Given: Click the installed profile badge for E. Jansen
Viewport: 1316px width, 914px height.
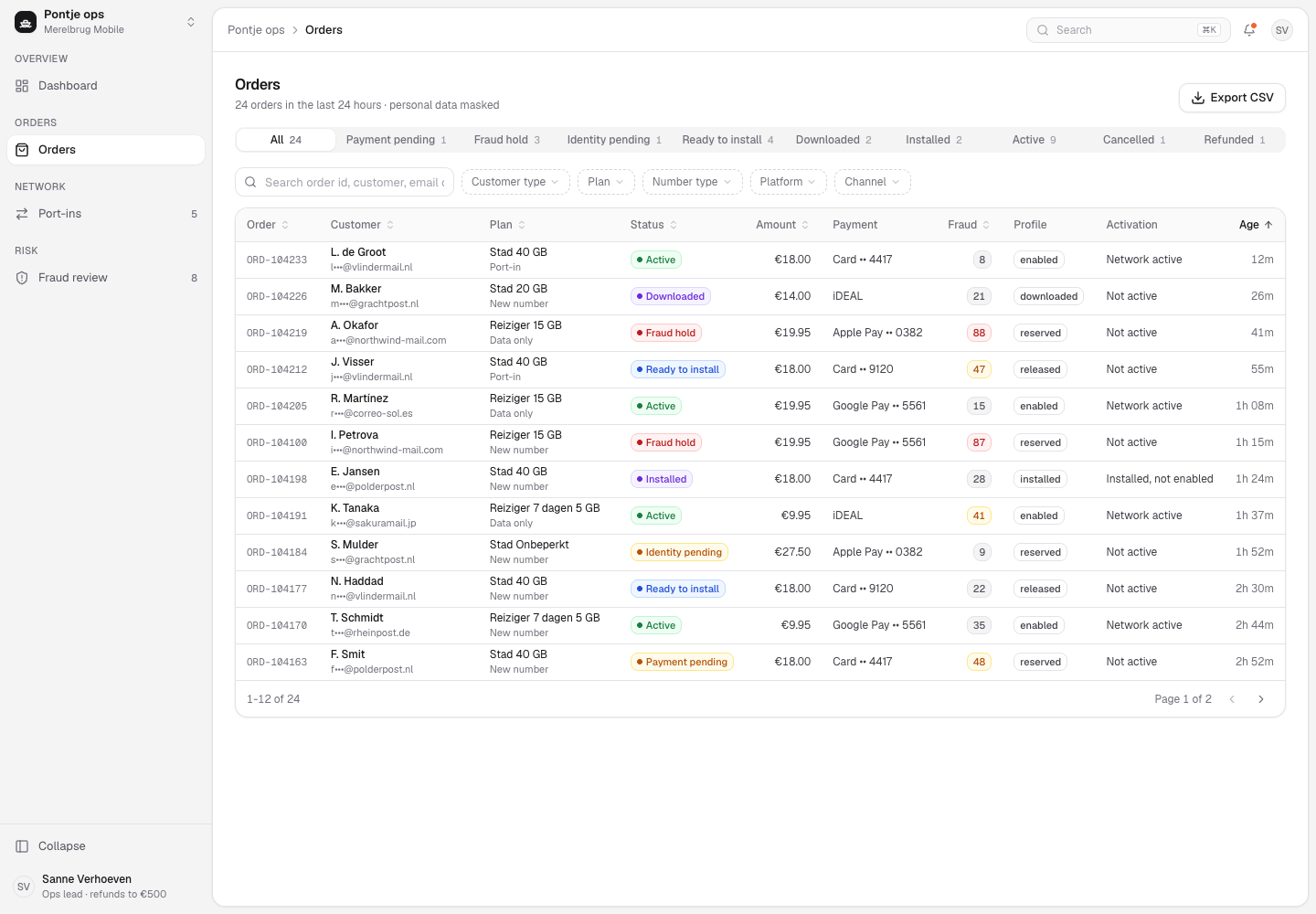Looking at the screenshot, I should (x=1040, y=479).
